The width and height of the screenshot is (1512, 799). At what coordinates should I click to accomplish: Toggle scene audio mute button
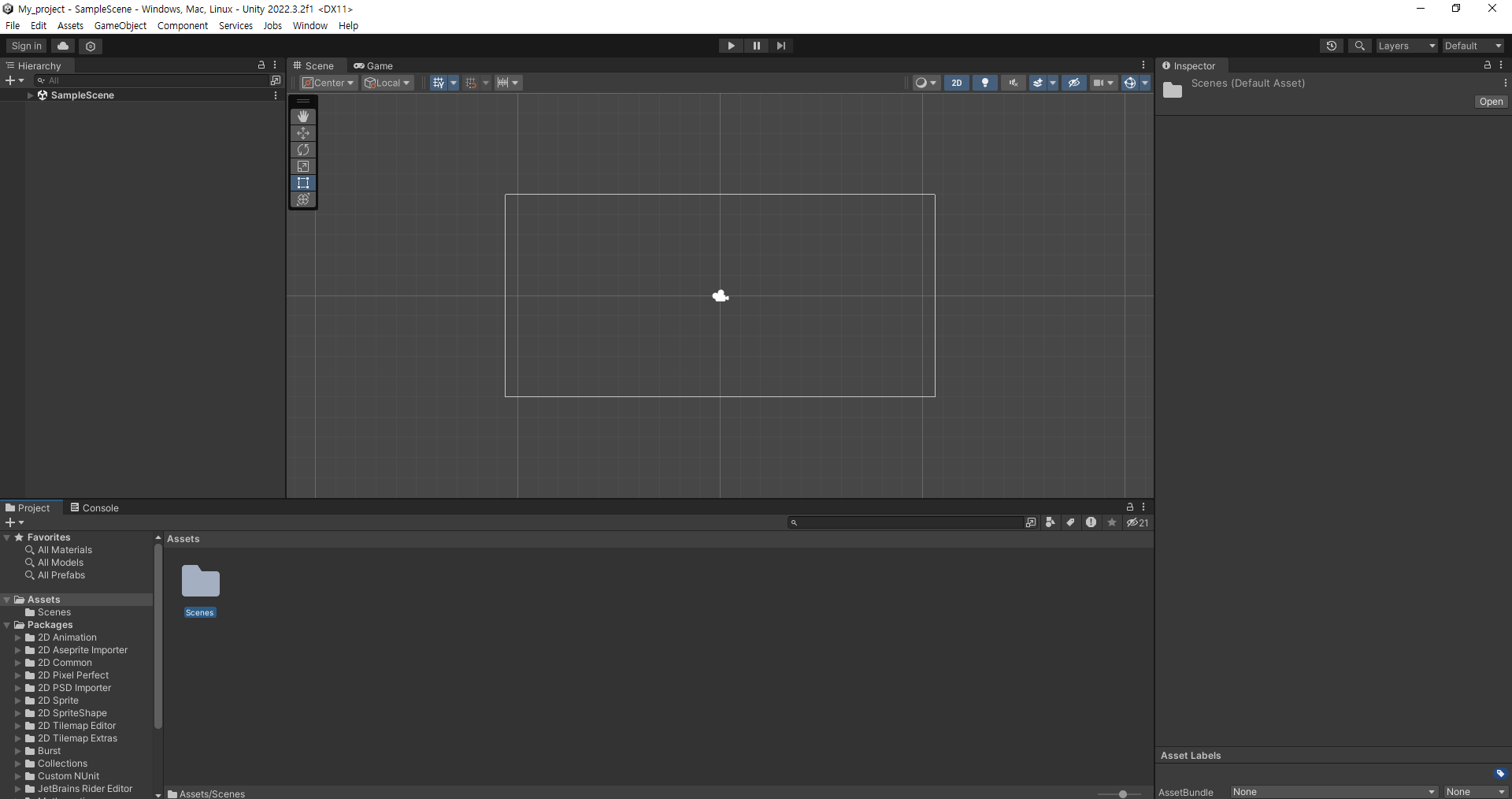tap(1014, 83)
